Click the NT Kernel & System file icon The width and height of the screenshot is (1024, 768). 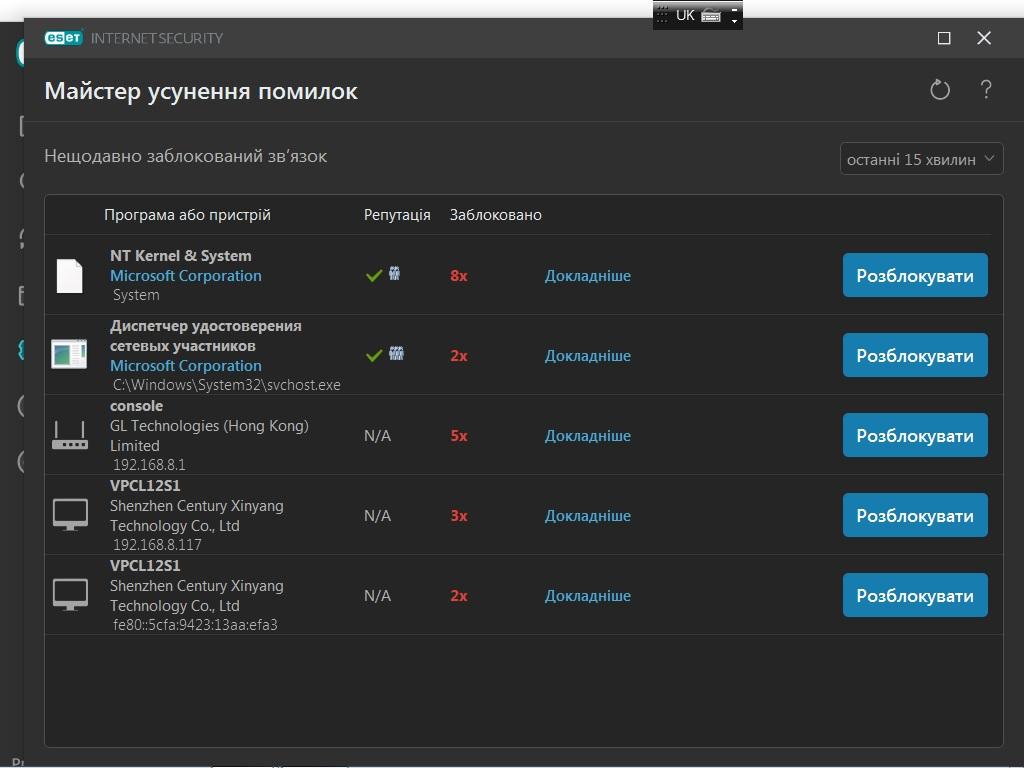coord(69,276)
